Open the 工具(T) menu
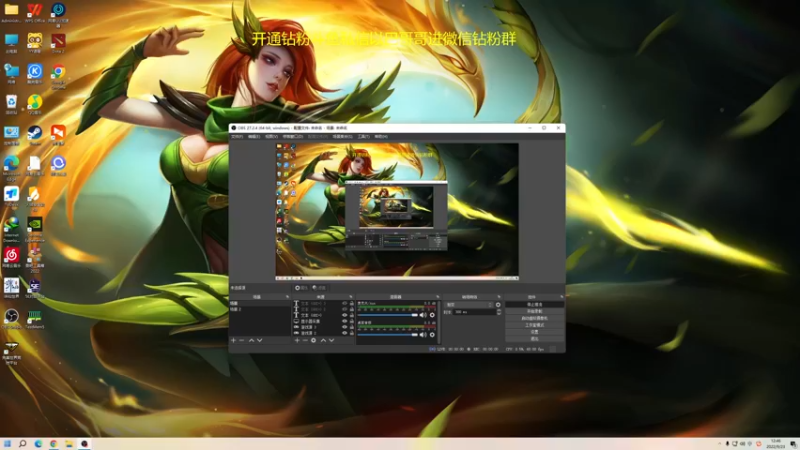800x450 pixels. pos(363,137)
